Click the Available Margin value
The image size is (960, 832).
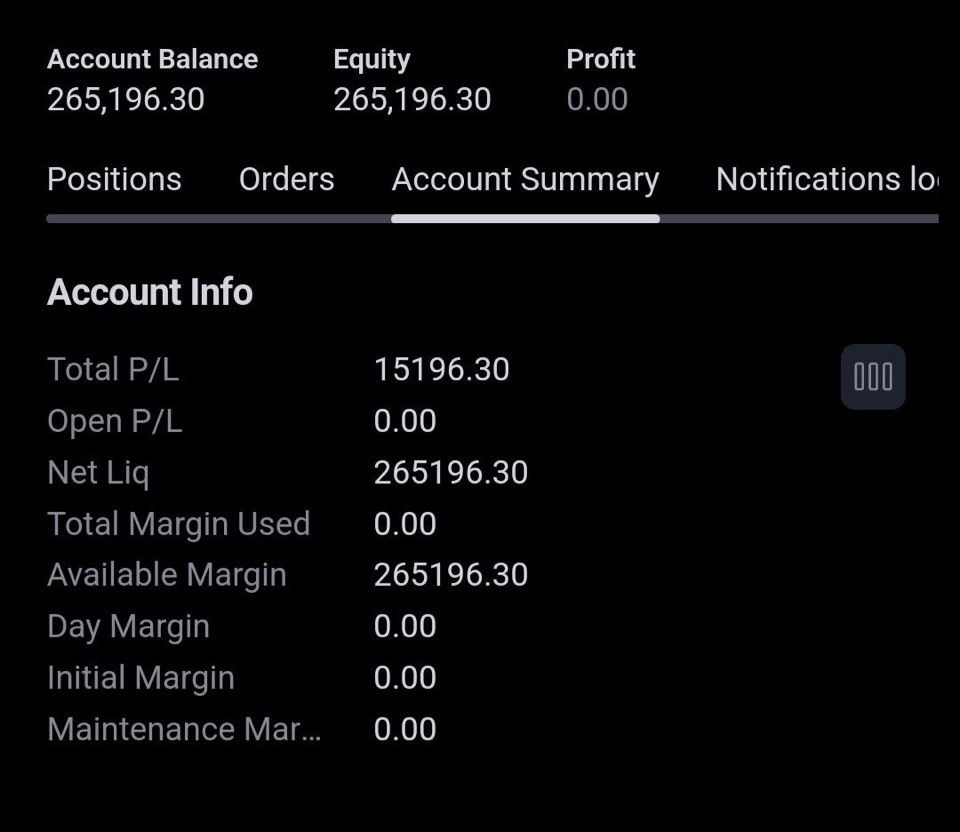(451, 575)
